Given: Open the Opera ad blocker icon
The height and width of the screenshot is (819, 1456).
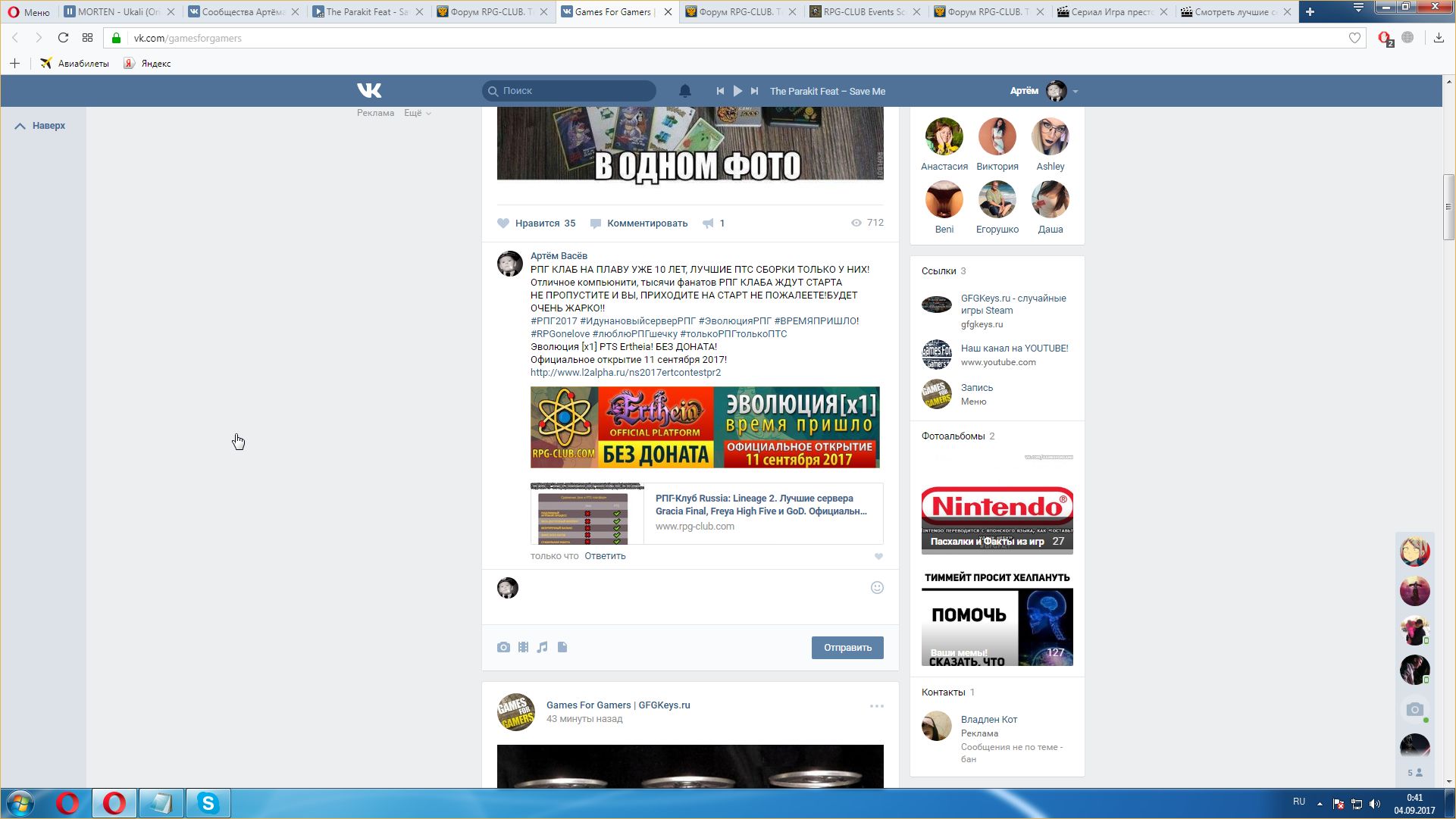Looking at the screenshot, I should coord(1386,39).
